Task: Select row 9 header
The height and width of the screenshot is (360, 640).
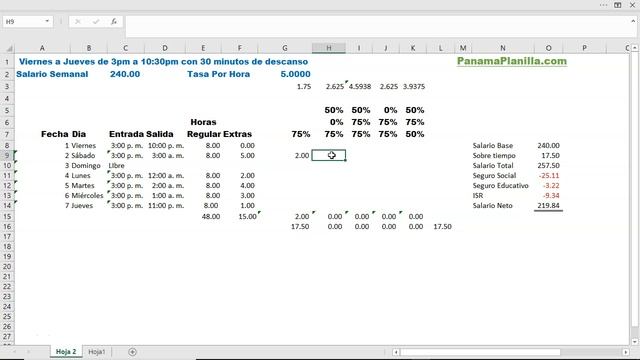Action: click(x=7, y=156)
